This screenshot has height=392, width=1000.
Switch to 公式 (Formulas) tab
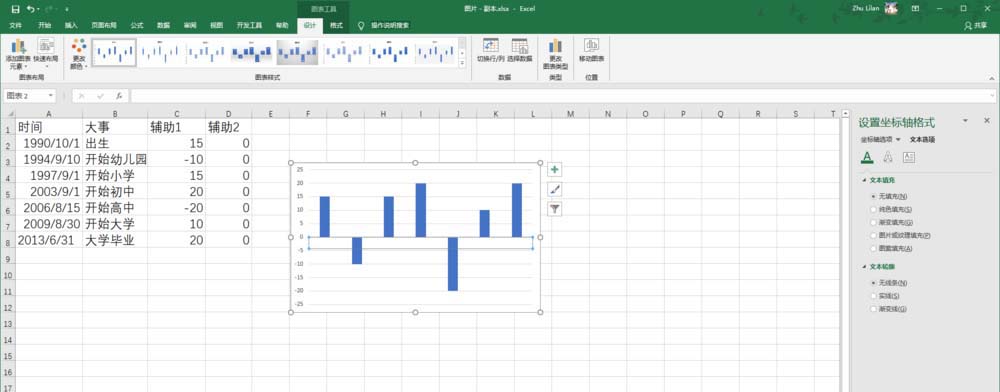[x=136, y=25]
